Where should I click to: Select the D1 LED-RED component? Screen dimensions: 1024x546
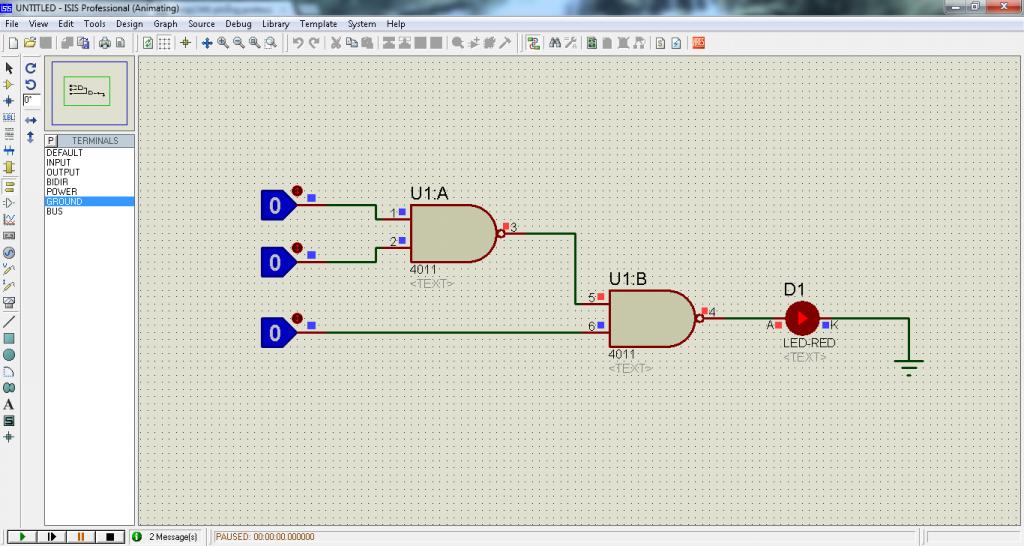tap(802, 319)
